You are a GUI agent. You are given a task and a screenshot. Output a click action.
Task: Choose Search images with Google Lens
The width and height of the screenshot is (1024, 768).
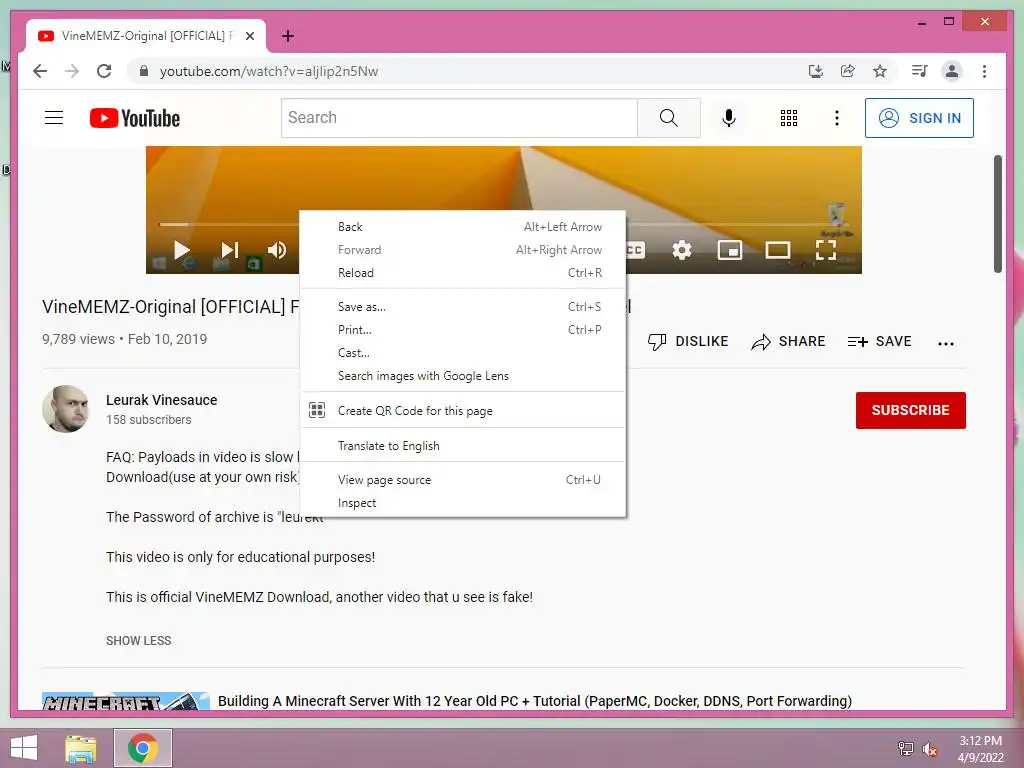click(463, 376)
